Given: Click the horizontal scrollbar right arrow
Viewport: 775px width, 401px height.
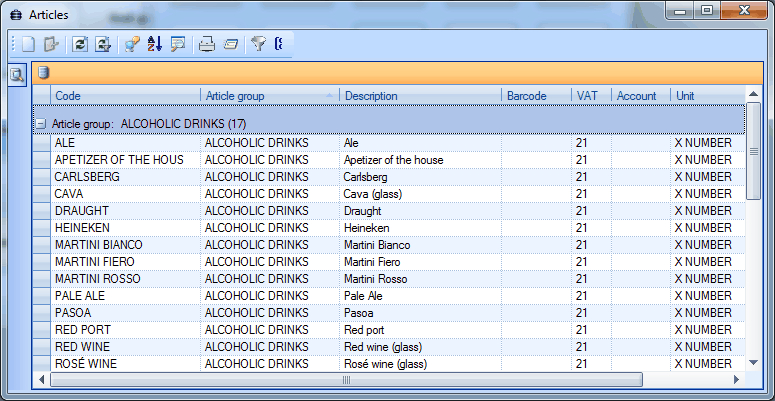Looking at the screenshot, I should tap(737, 380).
